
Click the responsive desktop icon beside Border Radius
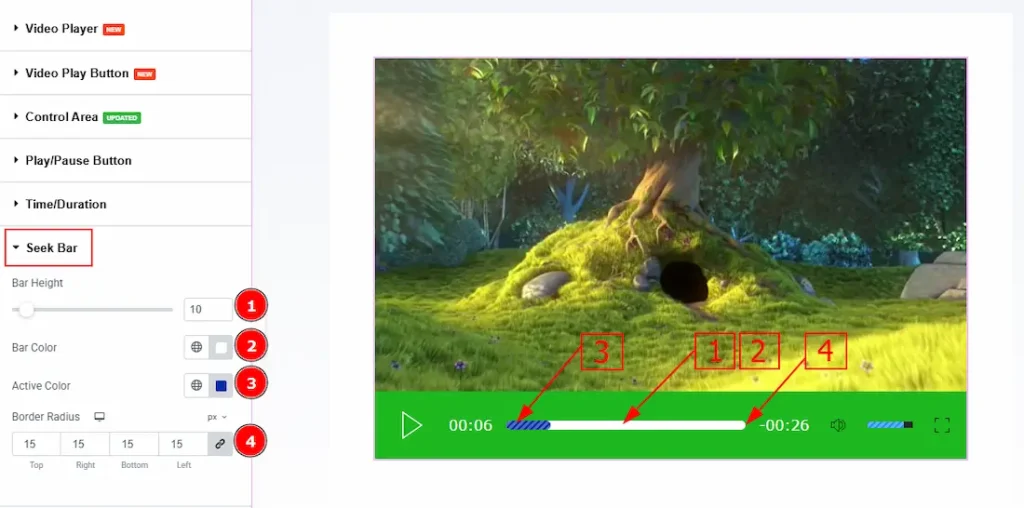point(99,417)
